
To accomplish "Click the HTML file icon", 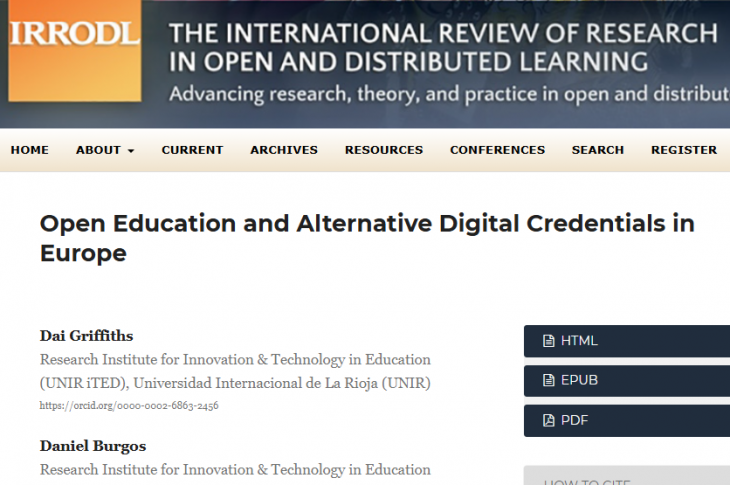I will 548,341.
